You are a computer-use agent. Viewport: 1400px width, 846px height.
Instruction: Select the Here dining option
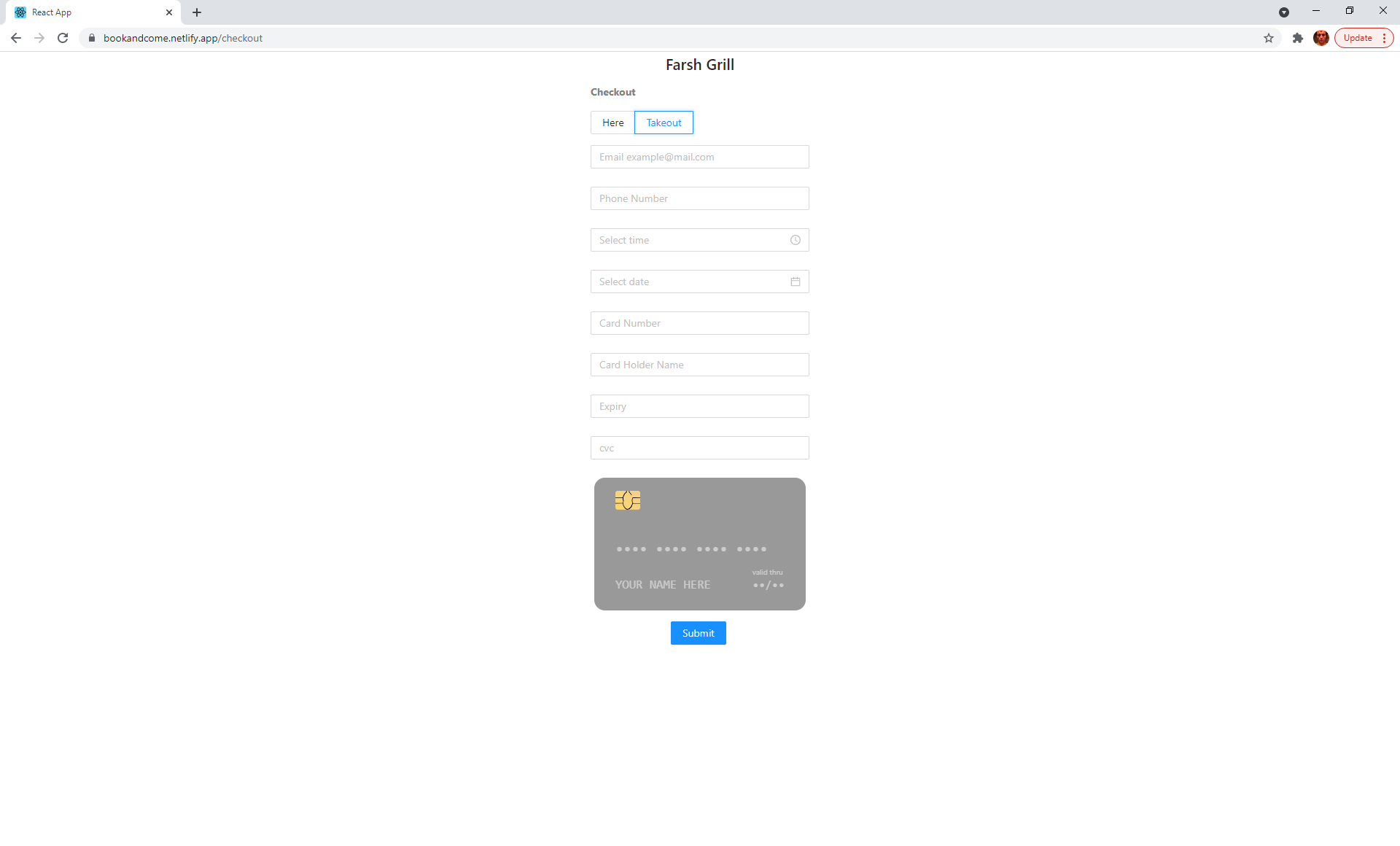(612, 123)
